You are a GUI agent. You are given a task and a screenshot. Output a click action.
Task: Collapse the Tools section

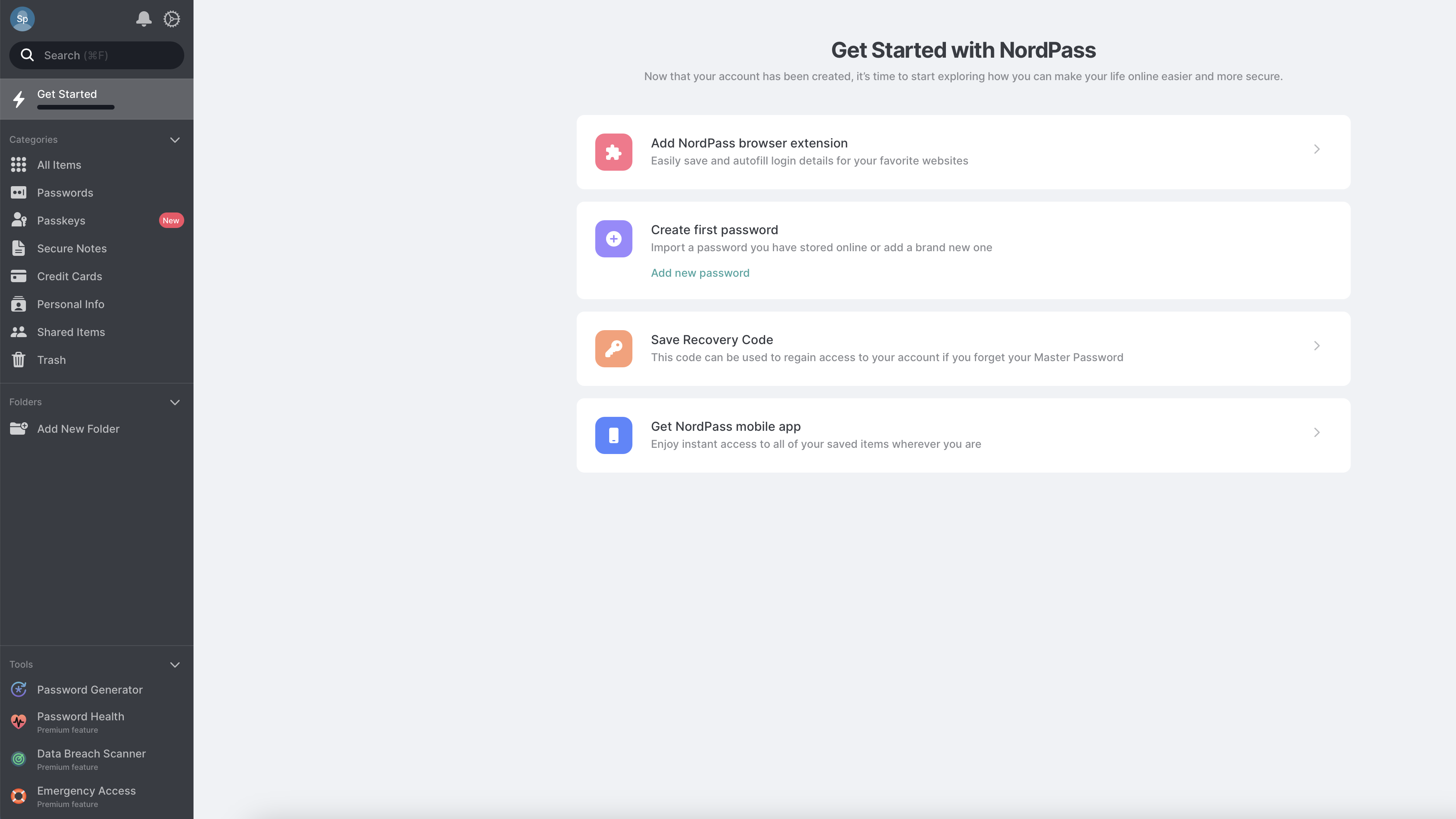click(x=175, y=665)
